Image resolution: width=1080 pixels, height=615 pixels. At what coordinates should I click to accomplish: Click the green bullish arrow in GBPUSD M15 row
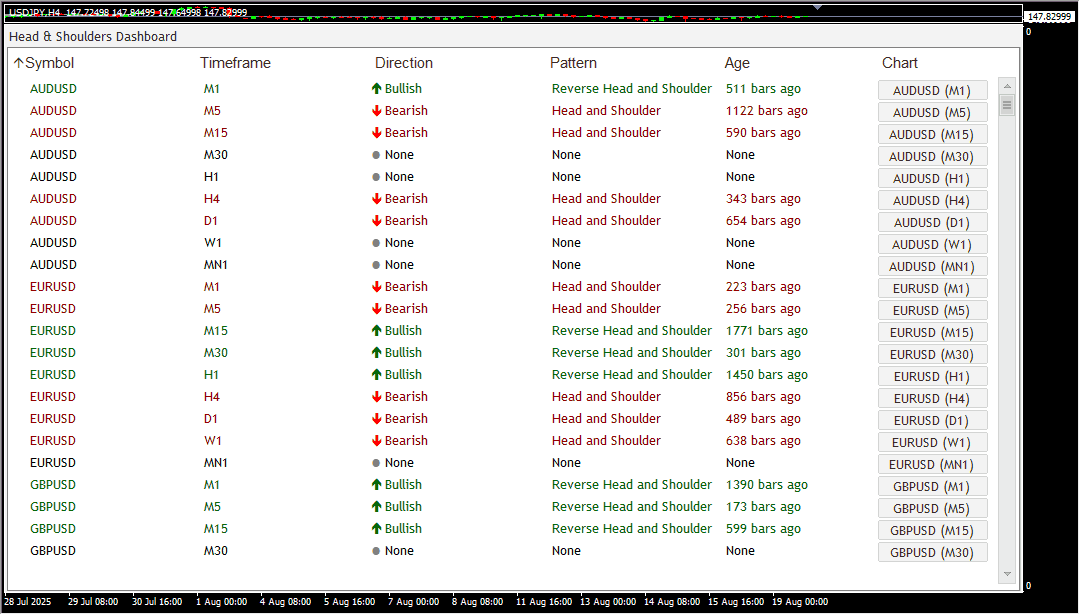pyautogui.click(x=376, y=529)
